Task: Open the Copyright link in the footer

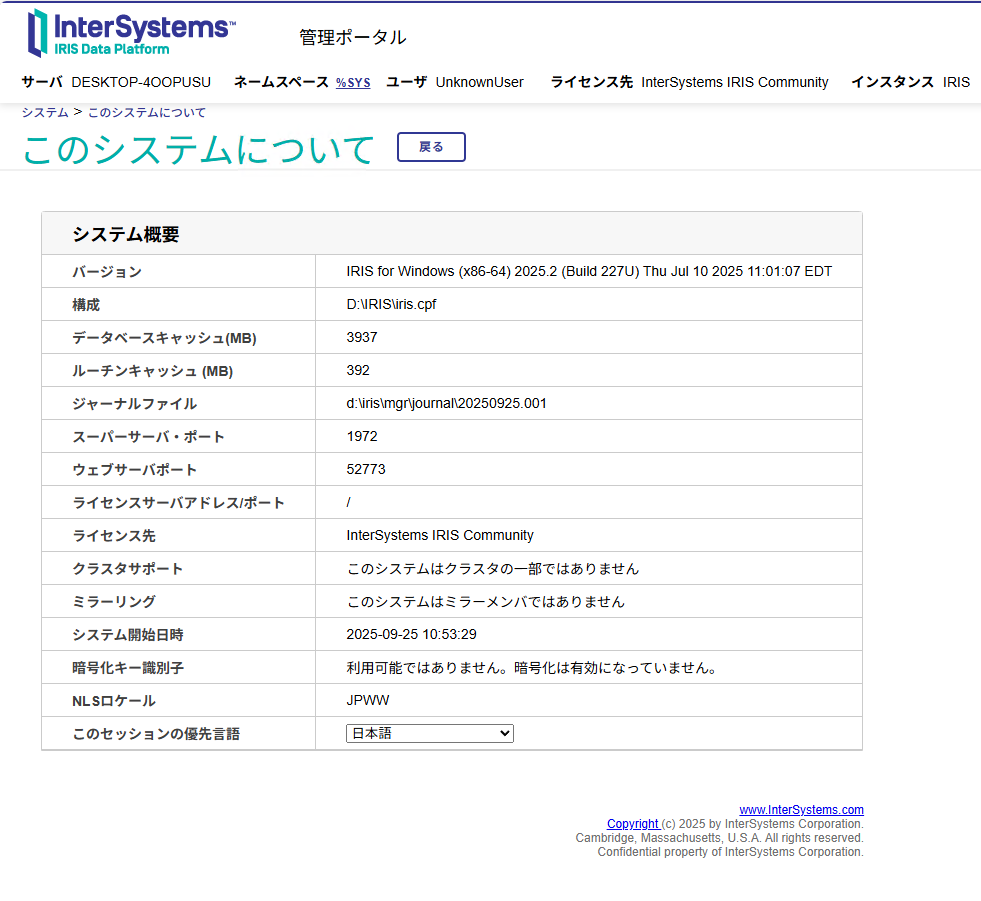Action: 632,824
